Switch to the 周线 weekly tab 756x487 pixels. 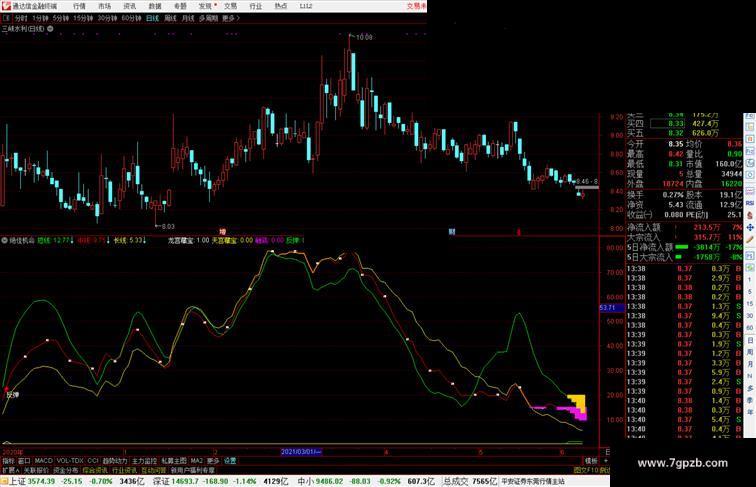pyautogui.click(x=170, y=18)
